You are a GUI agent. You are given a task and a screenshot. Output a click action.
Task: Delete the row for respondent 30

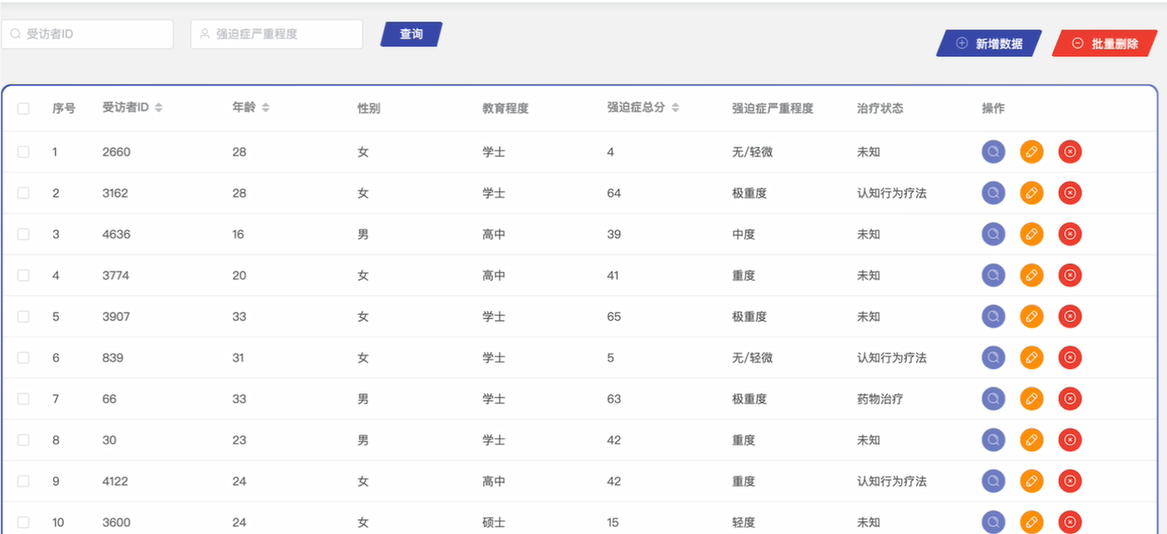tap(1070, 440)
